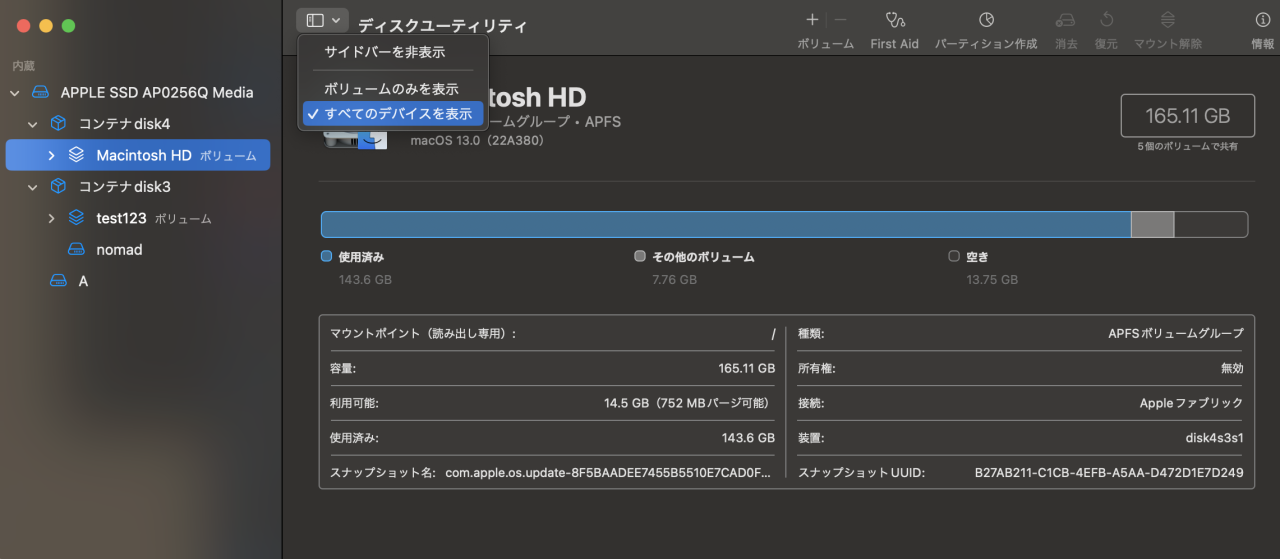Click the 情報 info icon in toolbar
1280x559 pixels.
coord(1263,20)
